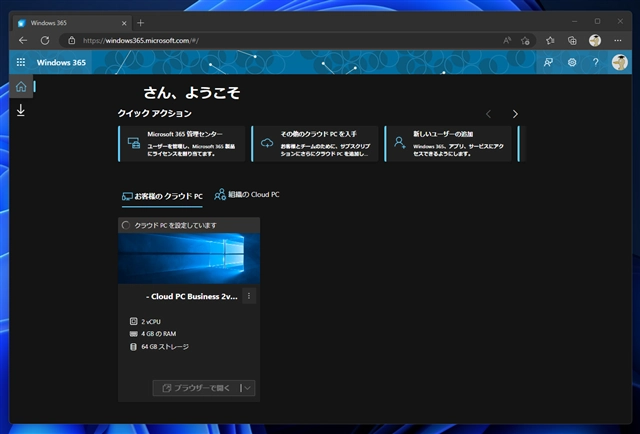
Task: Click the Cloud PC Windows wallpaper thumbnail
Action: (189, 258)
